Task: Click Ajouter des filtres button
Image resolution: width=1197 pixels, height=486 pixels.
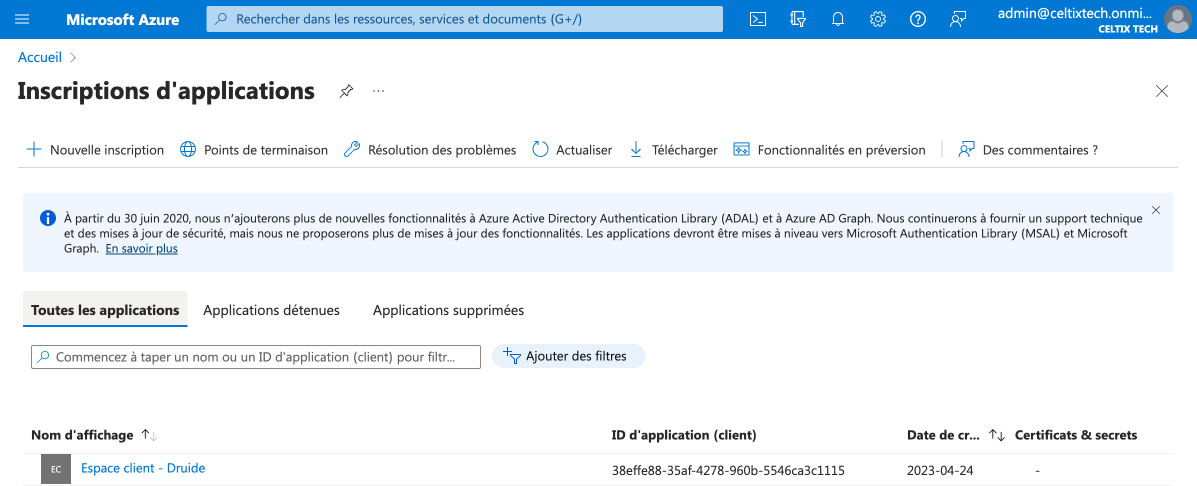Action: pos(569,356)
